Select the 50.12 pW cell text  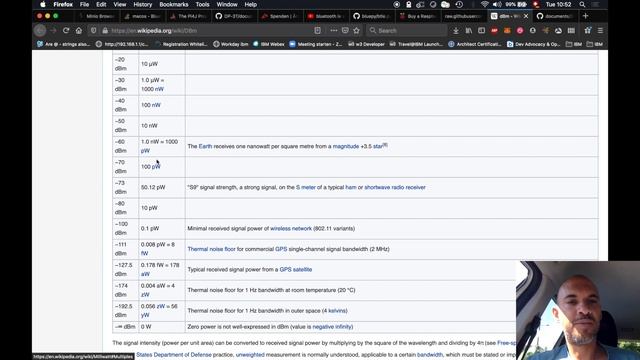[153, 187]
